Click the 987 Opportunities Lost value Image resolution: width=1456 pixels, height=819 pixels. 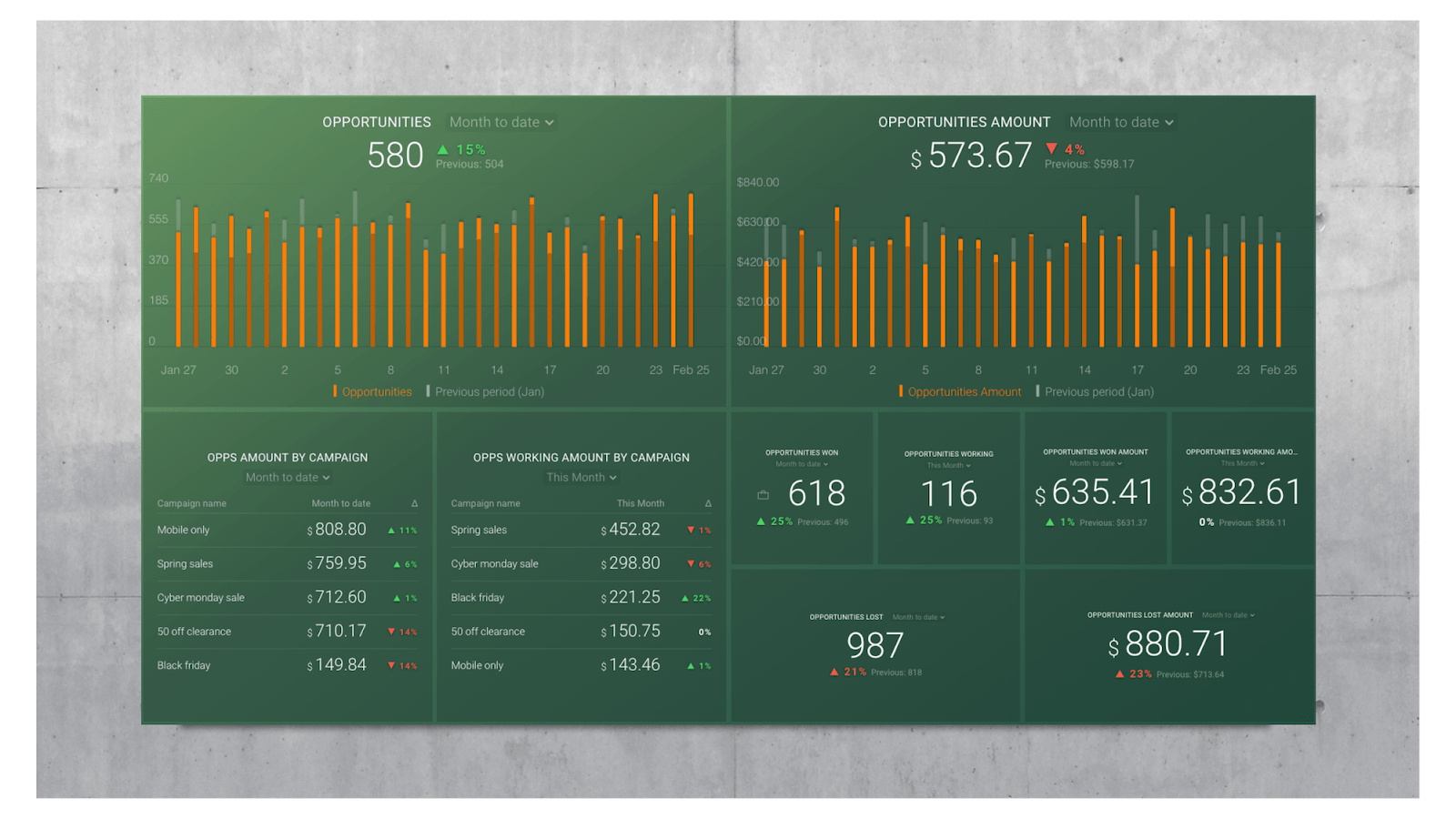pos(875,645)
